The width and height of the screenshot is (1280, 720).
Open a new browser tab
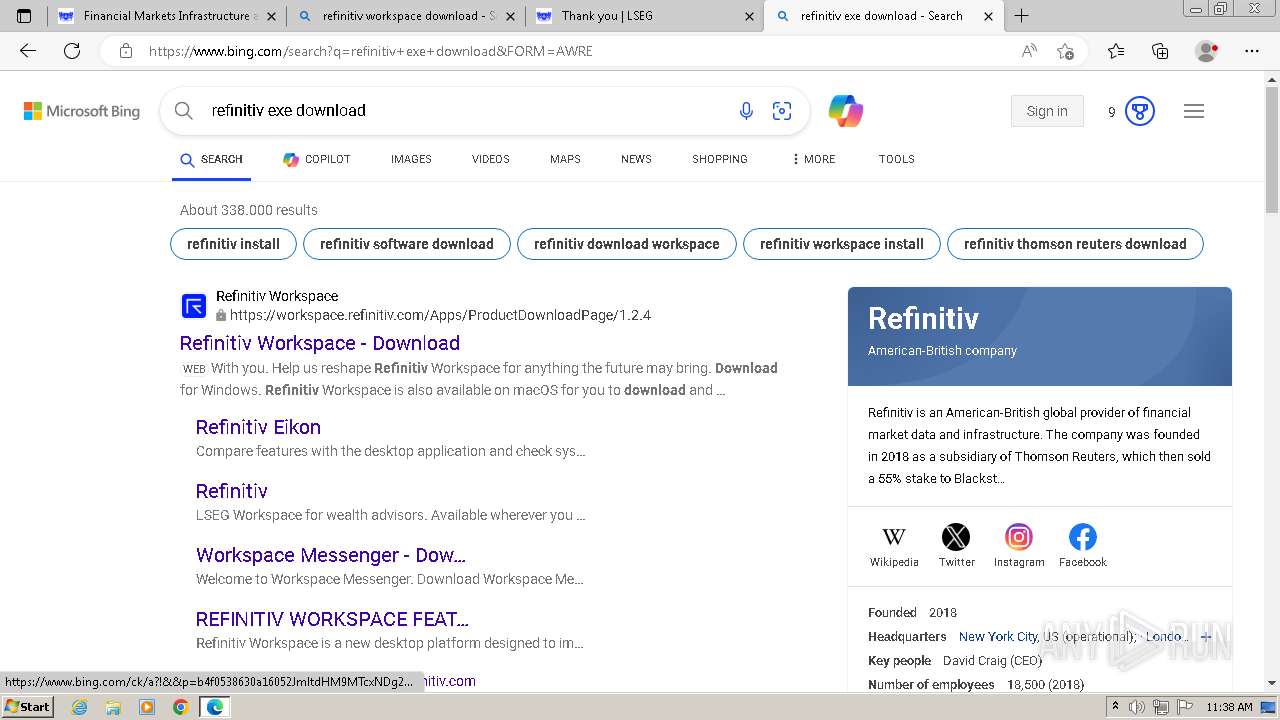coord(1021,16)
